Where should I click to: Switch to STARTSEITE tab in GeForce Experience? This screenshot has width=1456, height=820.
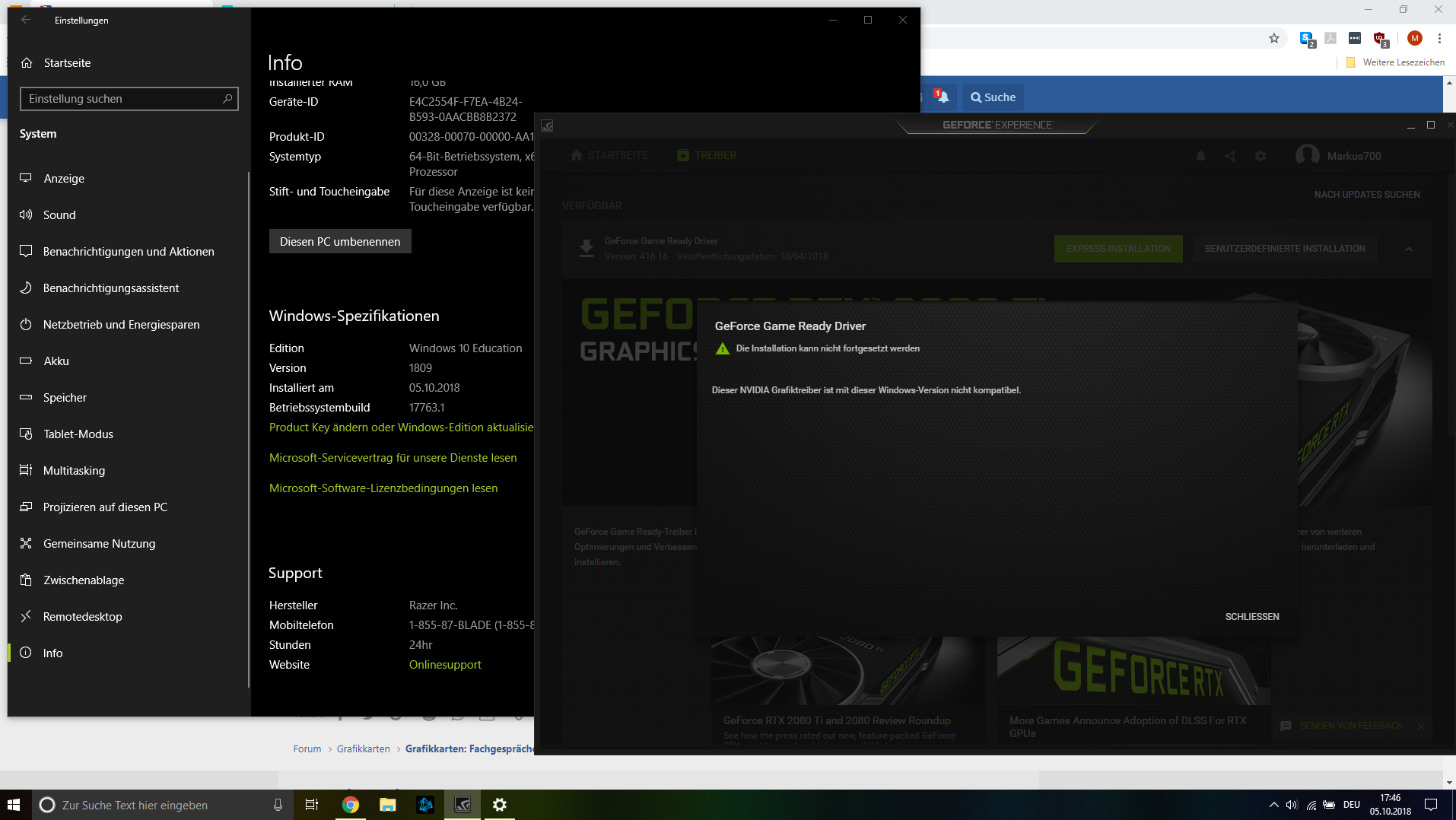[610, 156]
